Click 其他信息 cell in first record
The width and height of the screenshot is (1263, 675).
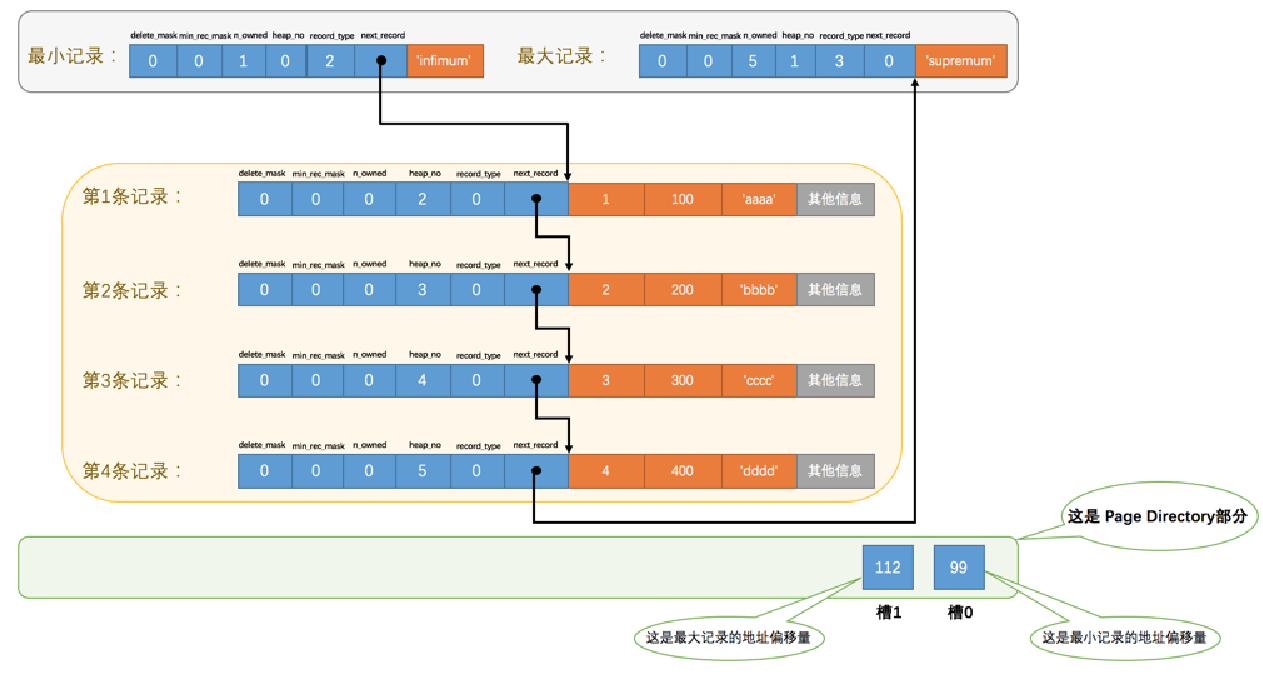click(836, 199)
